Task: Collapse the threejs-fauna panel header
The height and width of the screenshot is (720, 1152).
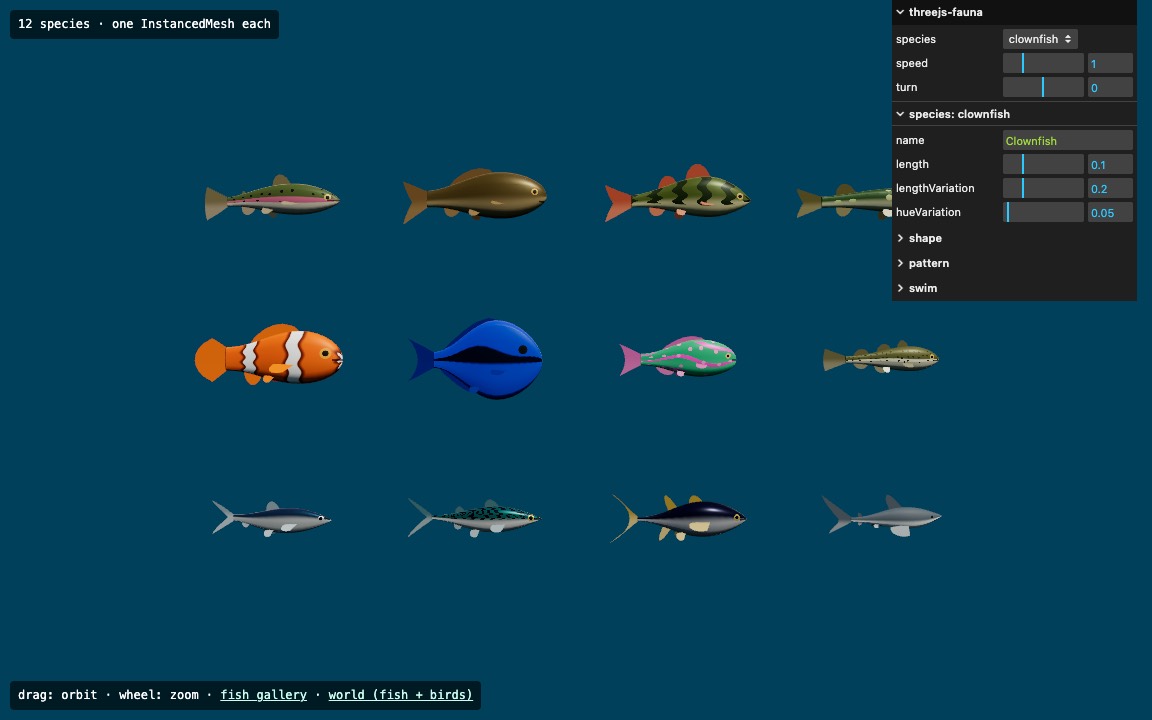Action: click(1014, 12)
